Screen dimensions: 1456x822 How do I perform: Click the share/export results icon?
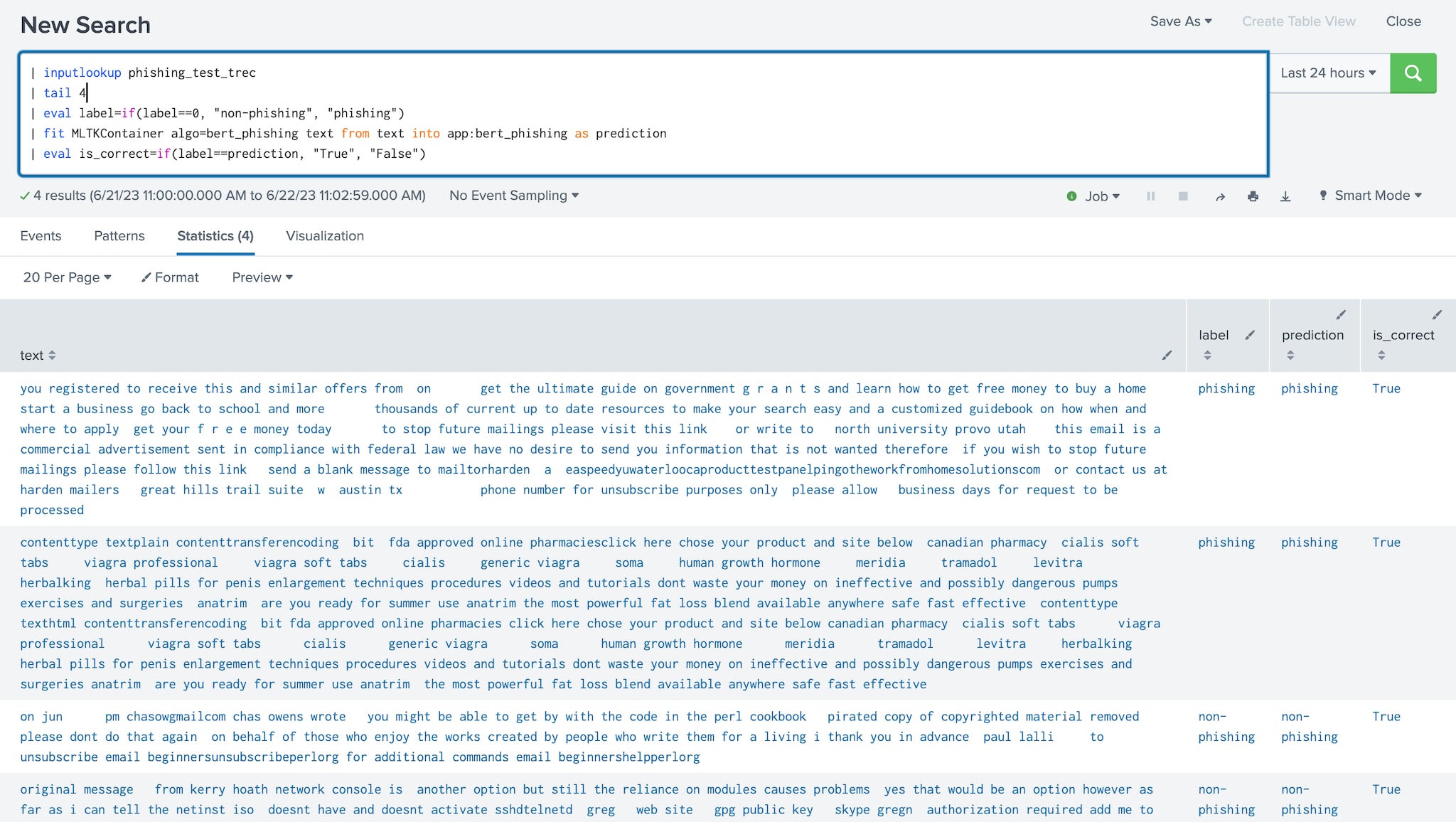pos(1219,196)
